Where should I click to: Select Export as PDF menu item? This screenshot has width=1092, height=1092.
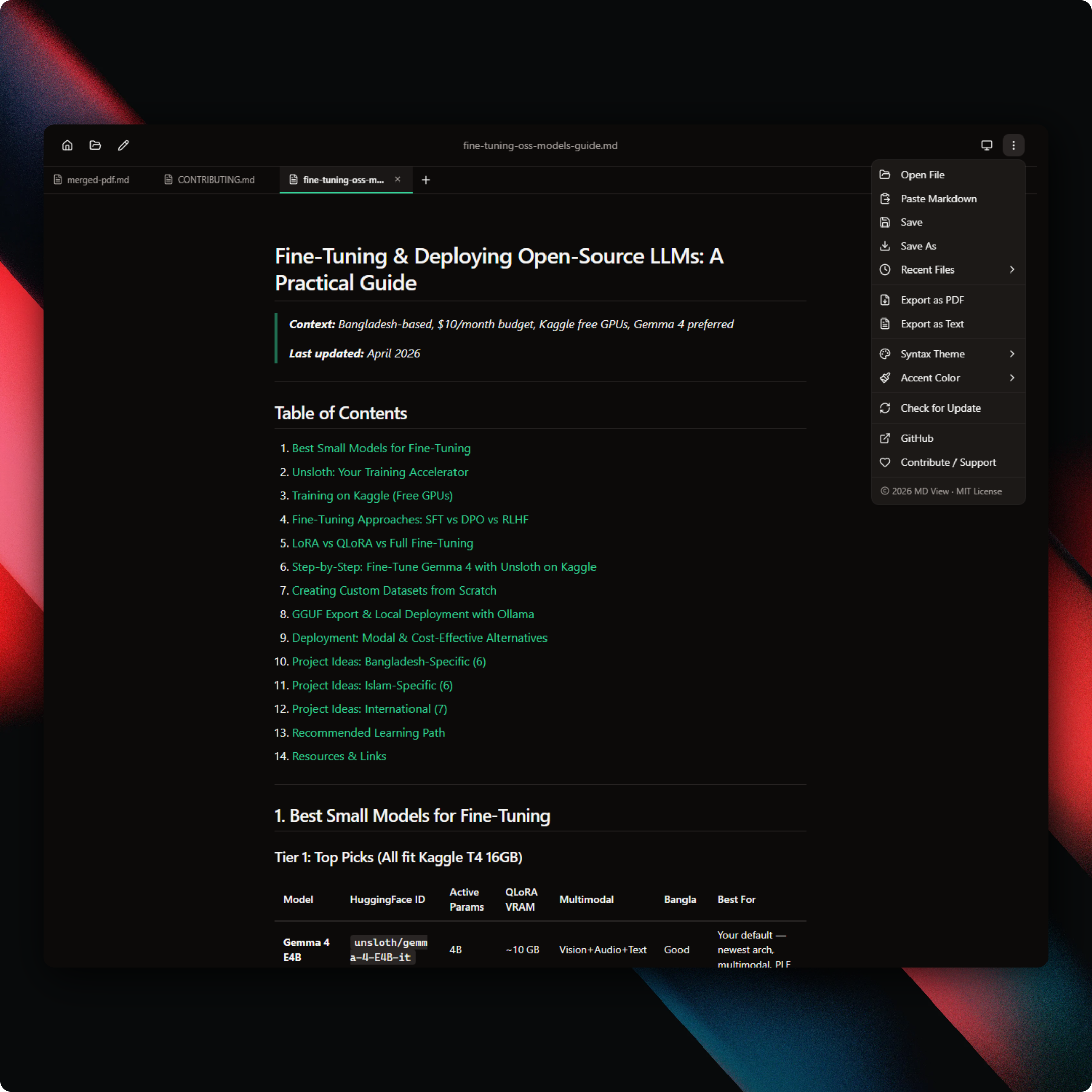pyautogui.click(x=931, y=300)
